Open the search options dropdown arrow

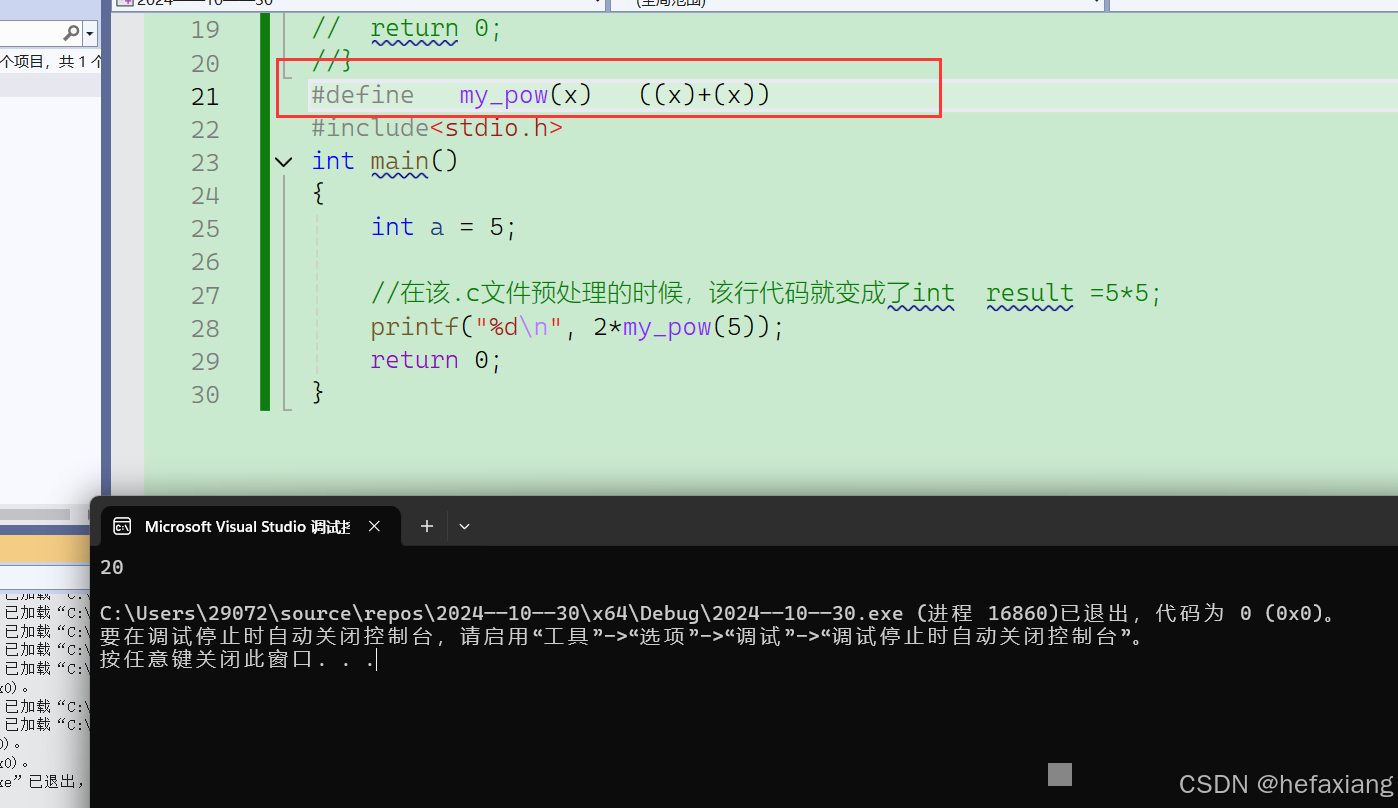point(88,32)
